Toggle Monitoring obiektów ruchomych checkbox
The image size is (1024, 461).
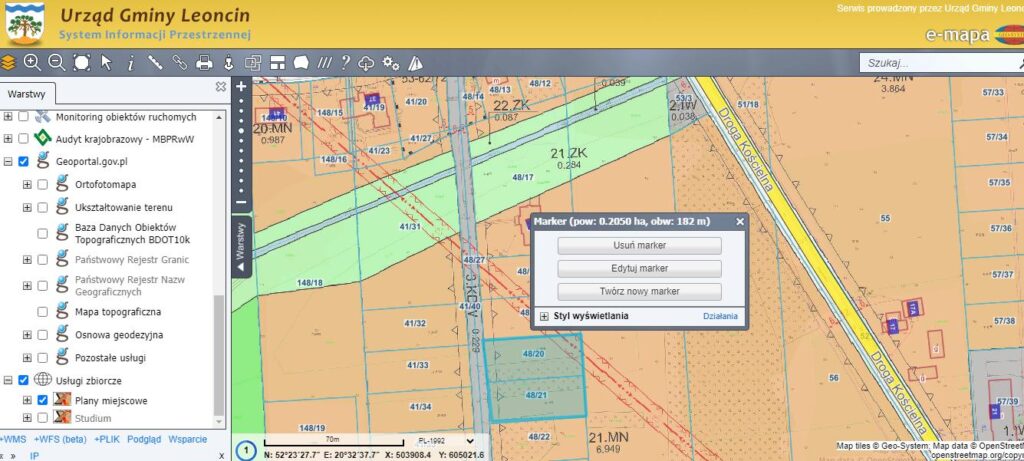tap(24, 117)
